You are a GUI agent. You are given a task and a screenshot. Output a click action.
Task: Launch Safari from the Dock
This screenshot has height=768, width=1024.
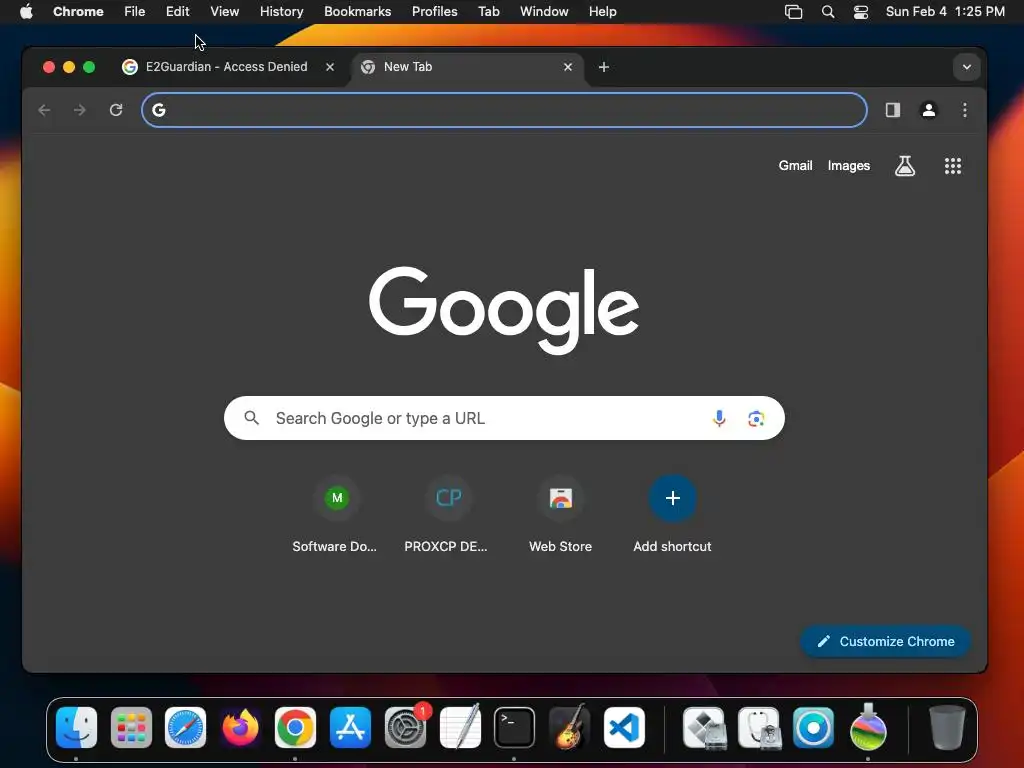click(x=185, y=728)
